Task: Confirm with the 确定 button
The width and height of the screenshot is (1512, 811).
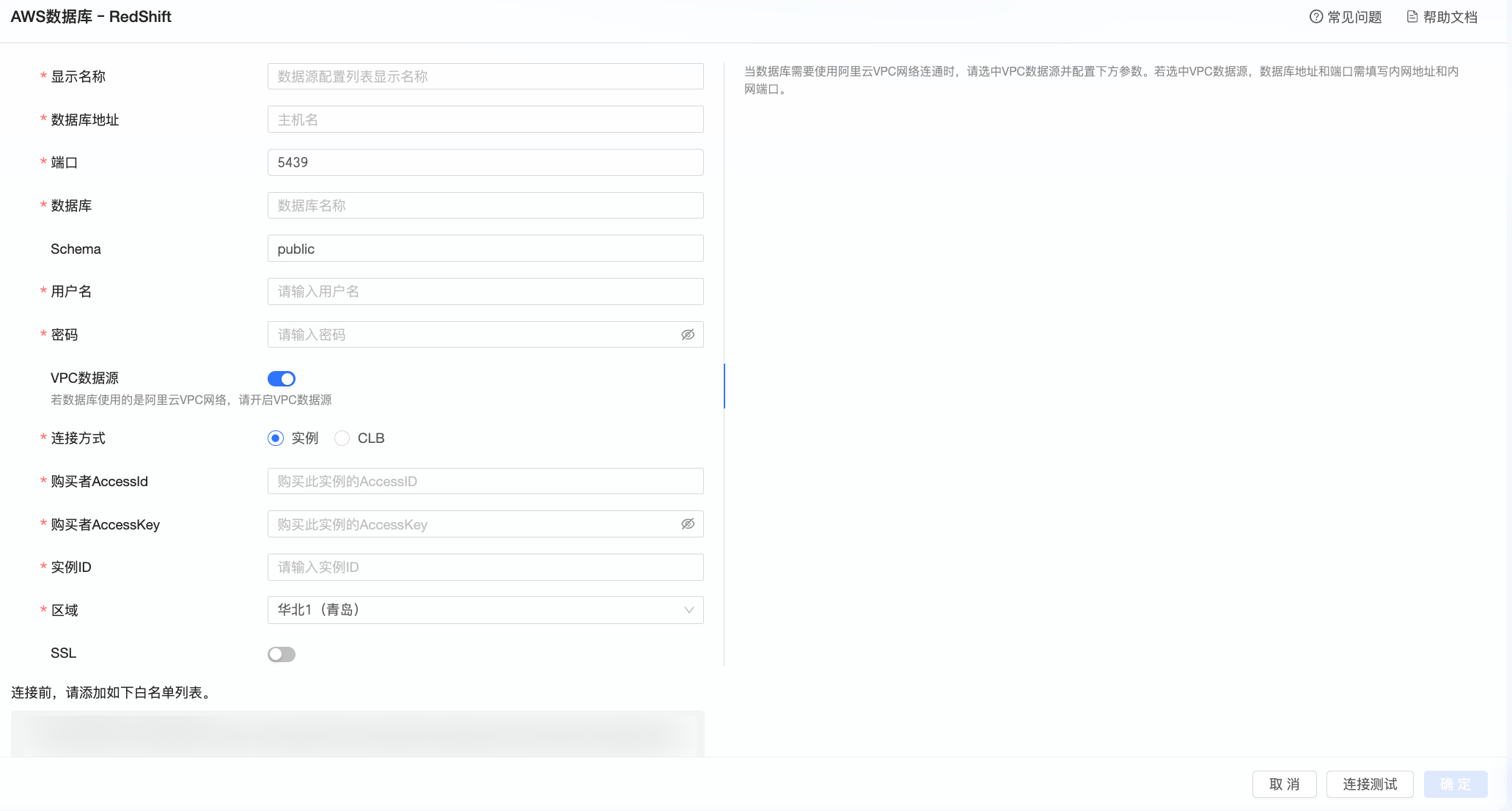Action: [x=1456, y=784]
